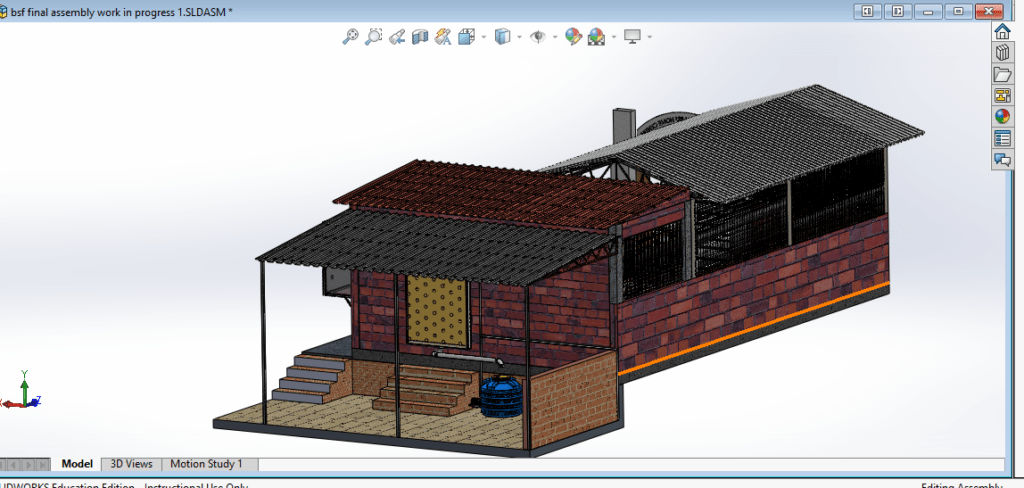Open the SOLIDWORKS Forum pane
Image resolution: width=1024 pixels, height=488 pixels.
pyautogui.click(x=1002, y=159)
